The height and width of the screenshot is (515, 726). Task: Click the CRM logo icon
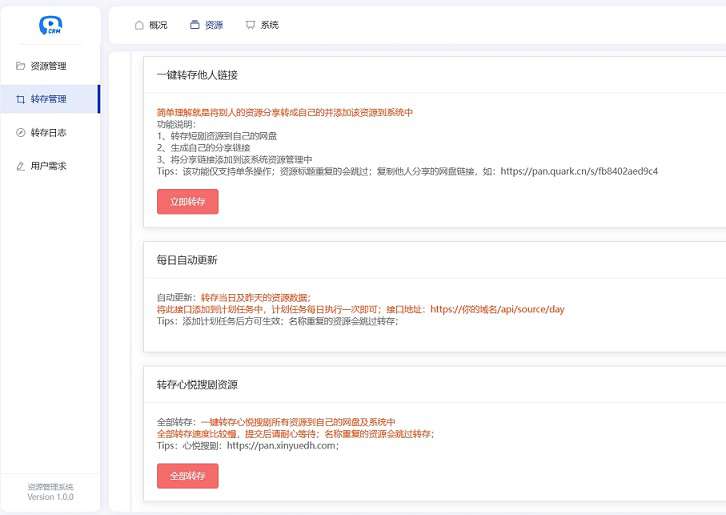[x=50, y=25]
